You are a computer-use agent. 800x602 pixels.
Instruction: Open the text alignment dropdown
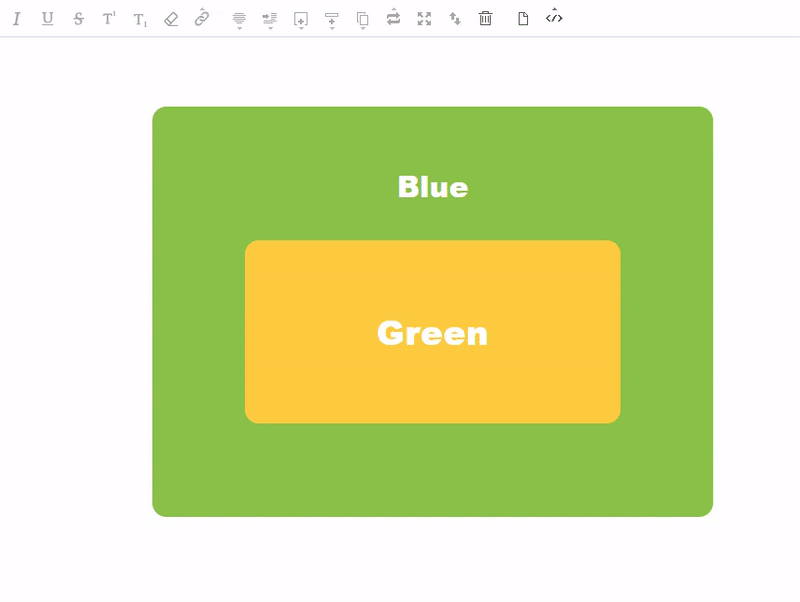(x=239, y=20)
